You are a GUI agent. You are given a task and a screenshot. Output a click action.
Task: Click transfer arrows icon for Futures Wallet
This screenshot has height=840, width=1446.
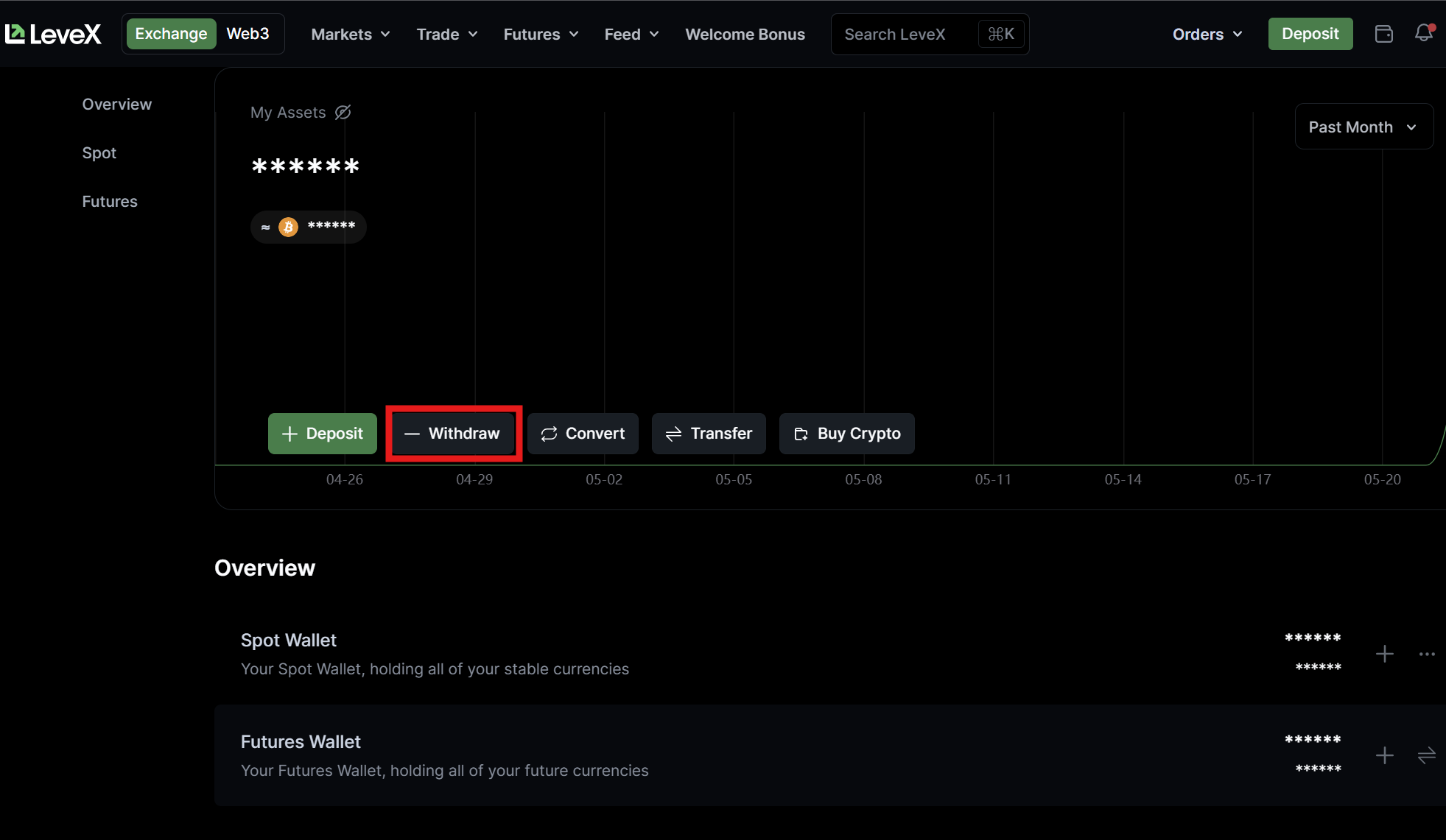coord(1427,755)
